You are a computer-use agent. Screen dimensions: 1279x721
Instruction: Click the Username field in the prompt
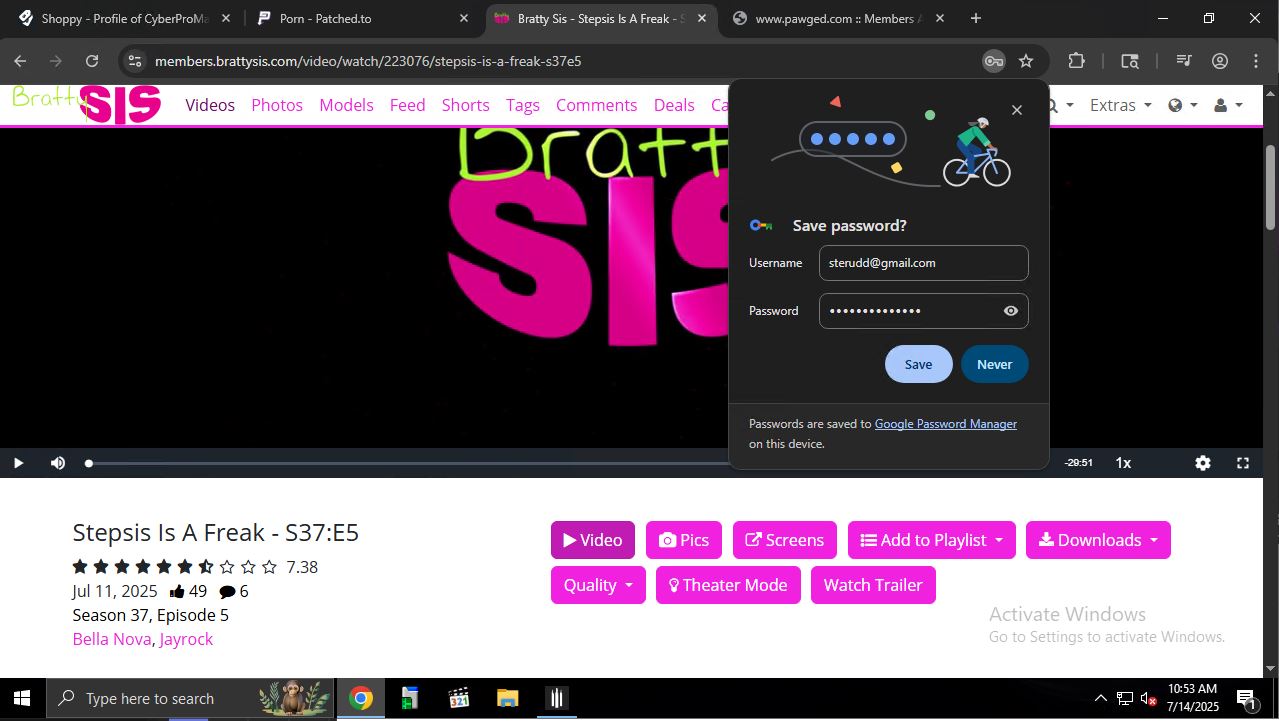[x=923, y=263]
